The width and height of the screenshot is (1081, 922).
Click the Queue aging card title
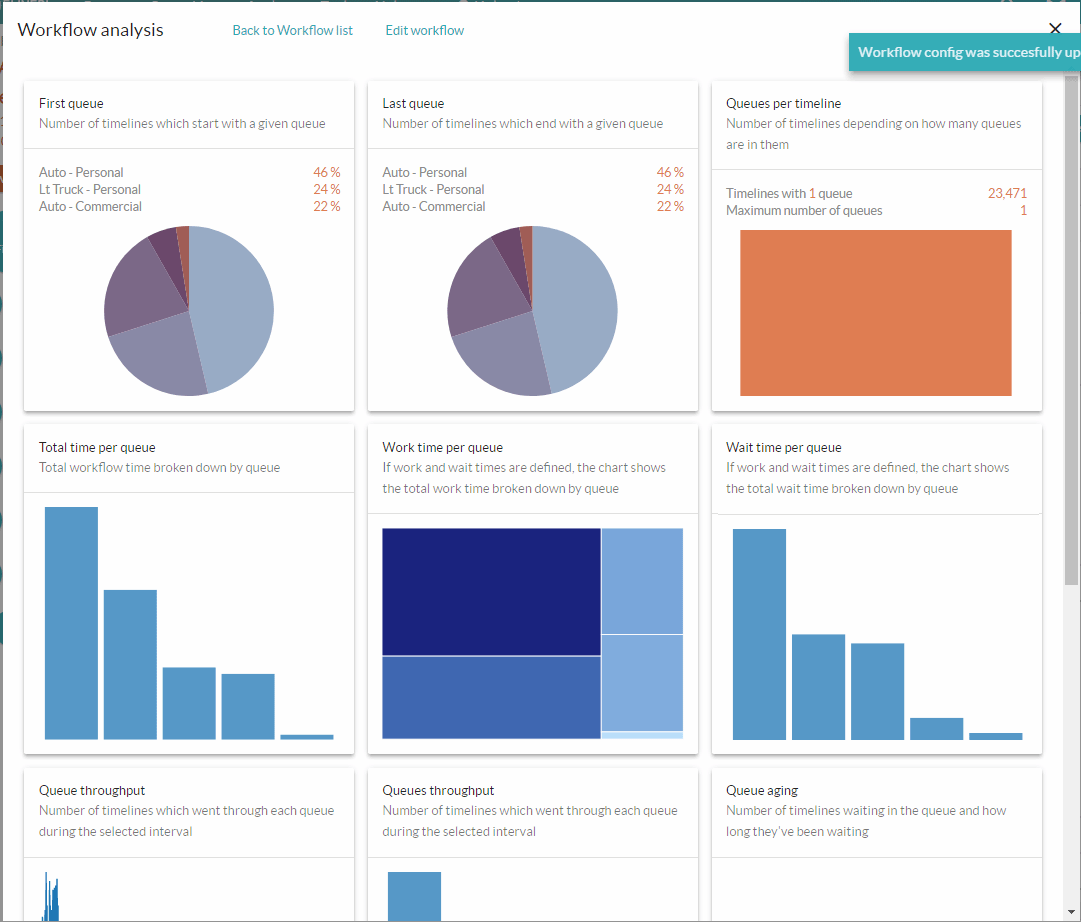[762, 791]
